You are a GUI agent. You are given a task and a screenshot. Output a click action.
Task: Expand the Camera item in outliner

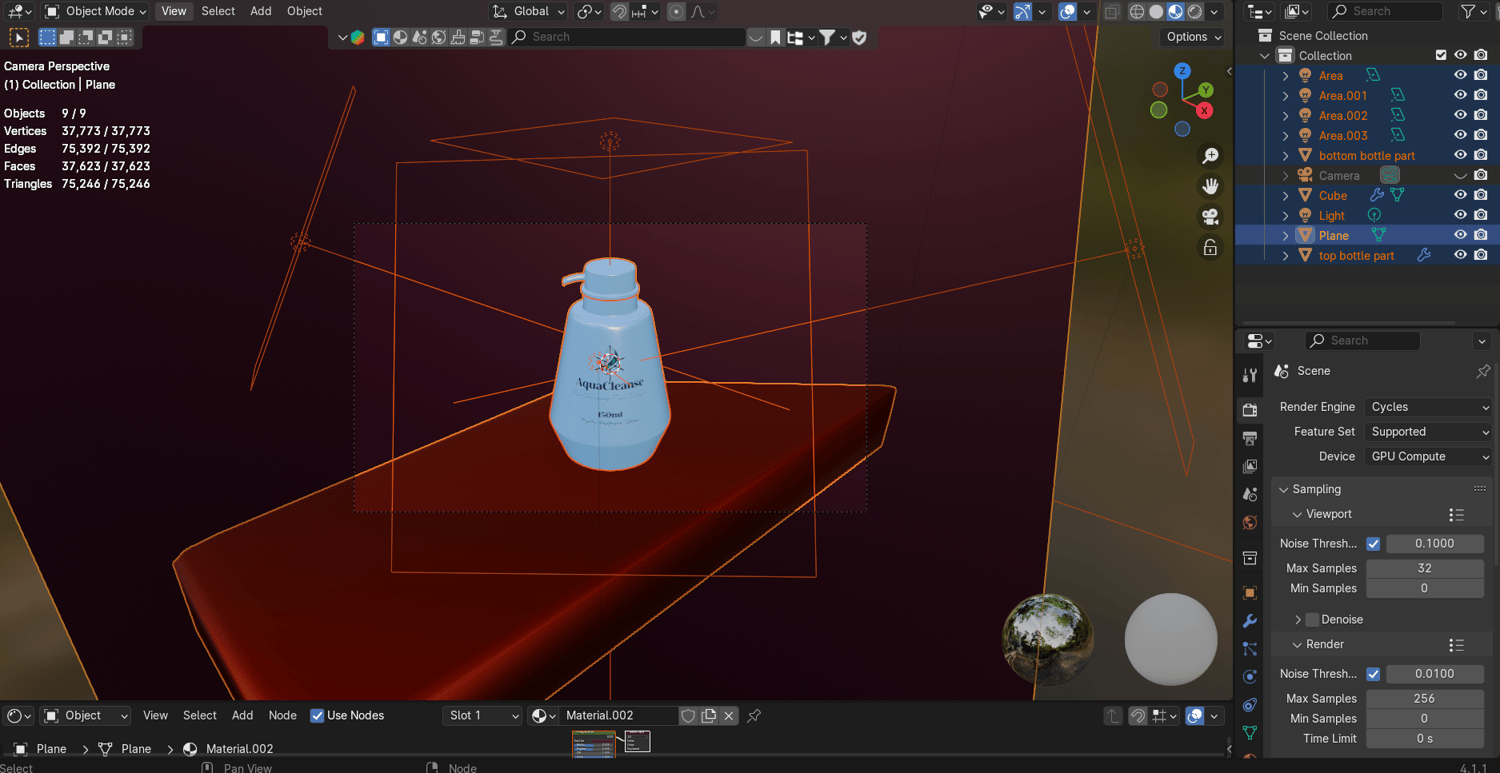tap(1286, 176)
